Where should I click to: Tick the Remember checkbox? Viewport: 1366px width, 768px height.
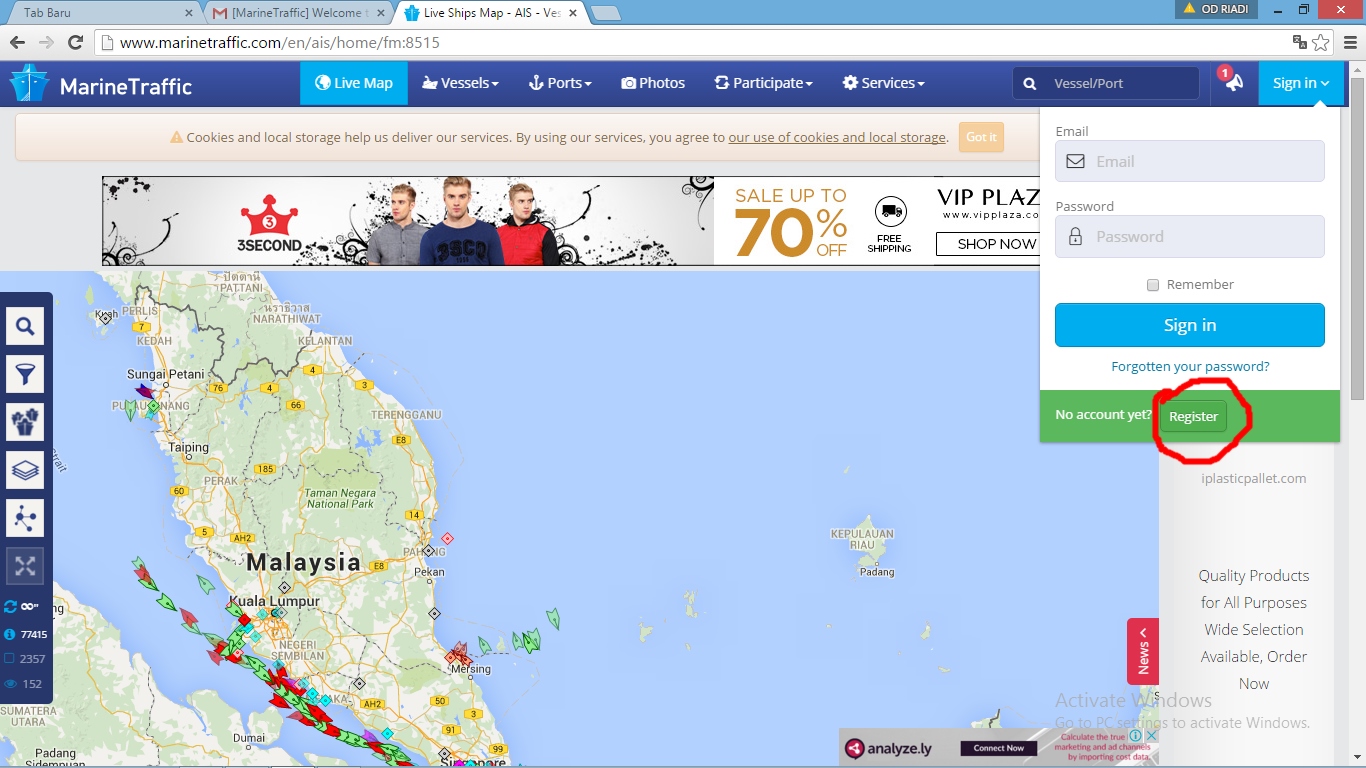point(1153,285)
